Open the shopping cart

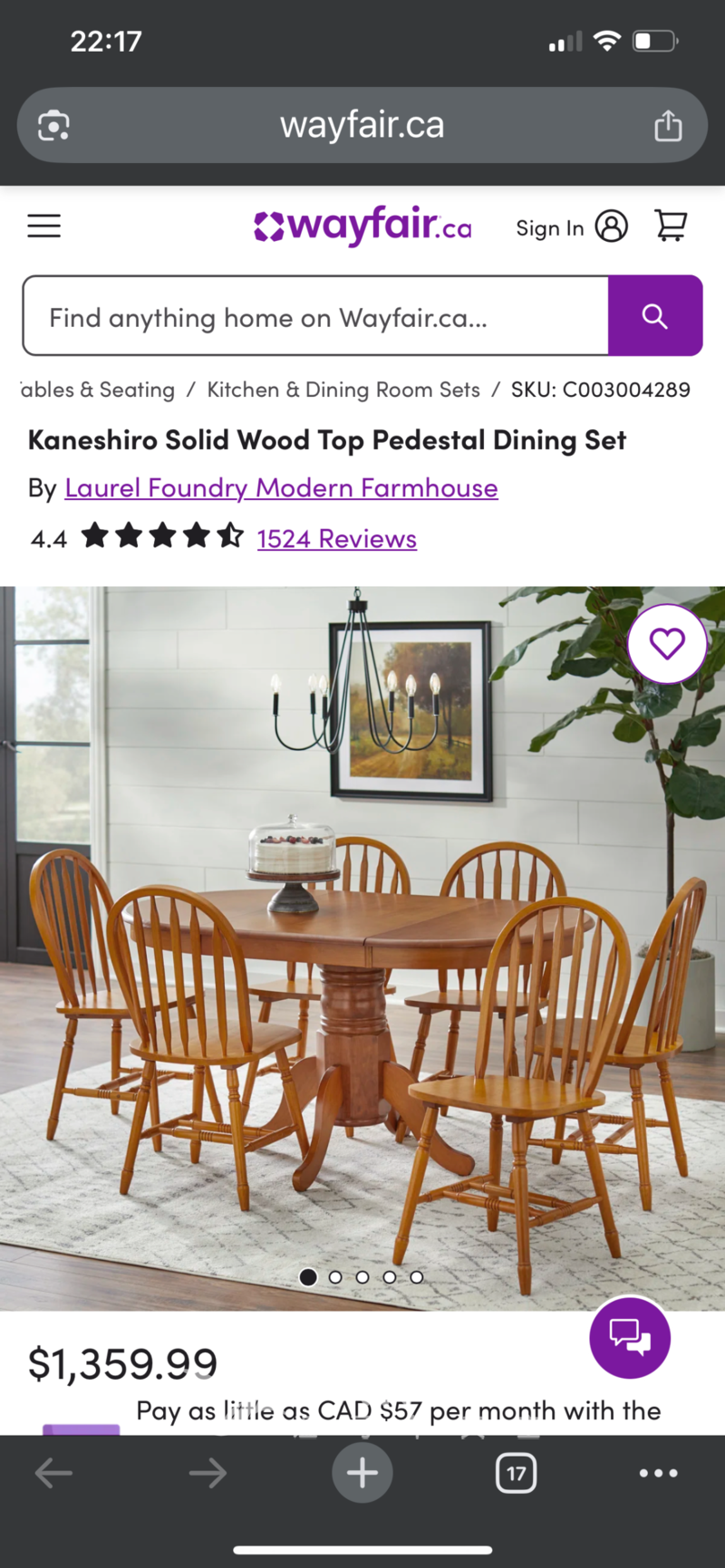pyautogui.click(x=671, y=226)
